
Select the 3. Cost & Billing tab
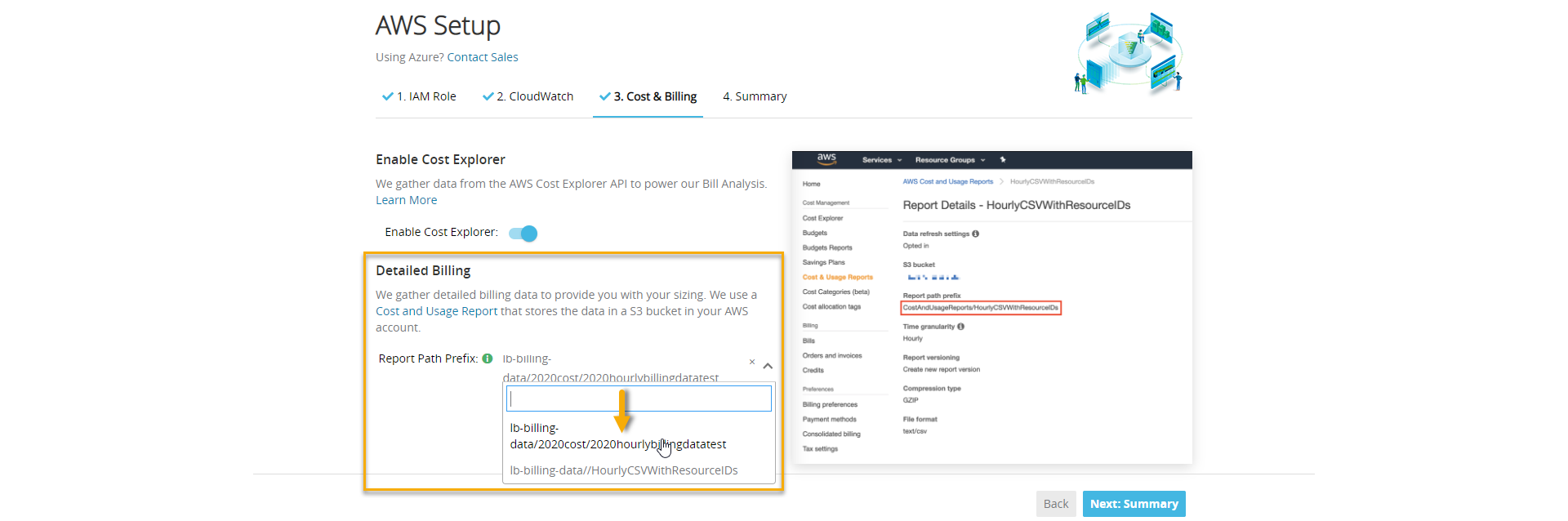(x=648, y=96)
